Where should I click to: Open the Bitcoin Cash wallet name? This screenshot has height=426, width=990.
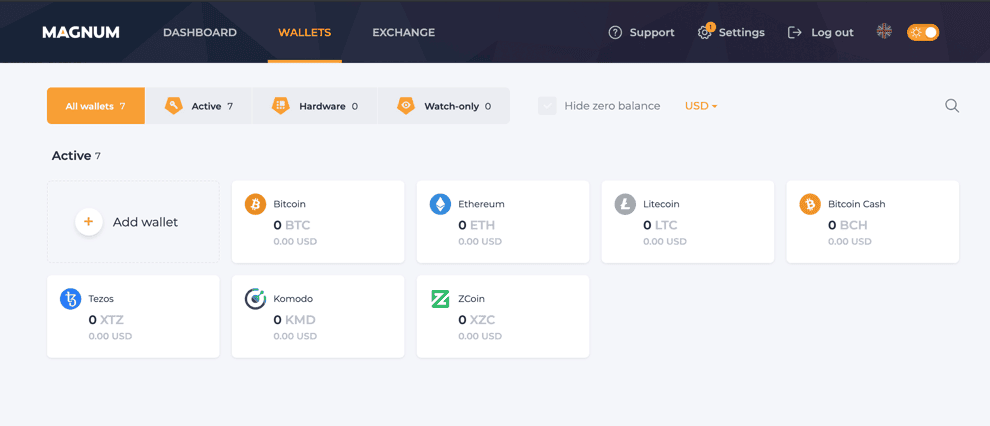coord(856,204)
